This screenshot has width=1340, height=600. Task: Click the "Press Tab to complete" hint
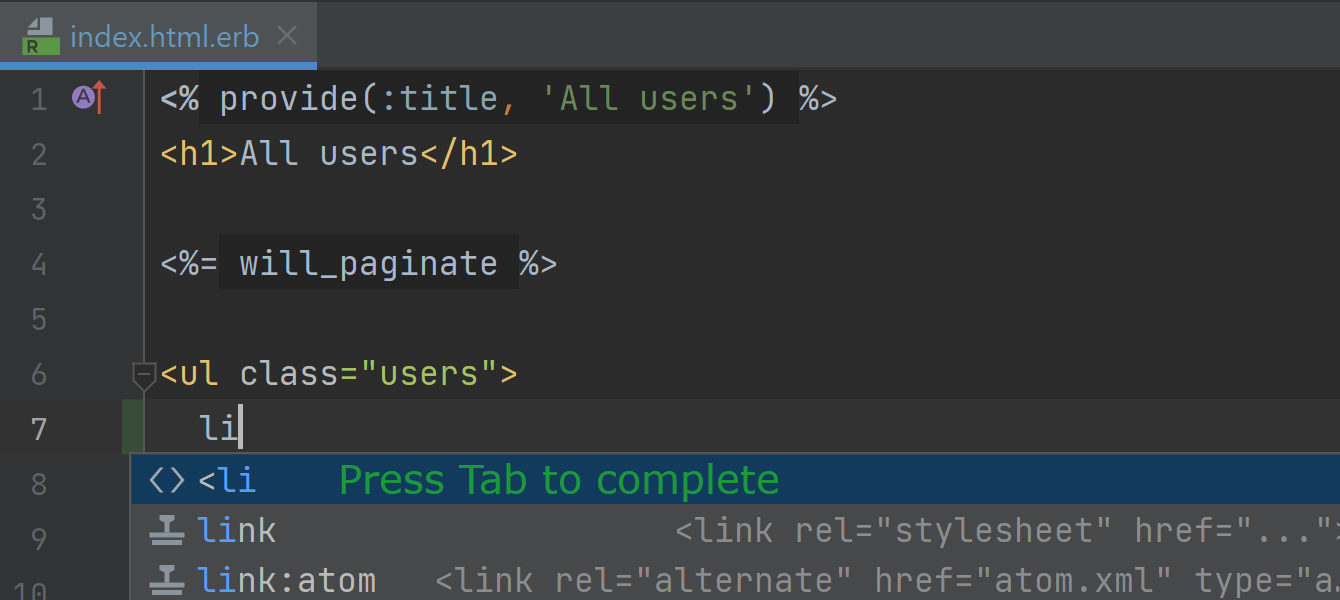559,481
